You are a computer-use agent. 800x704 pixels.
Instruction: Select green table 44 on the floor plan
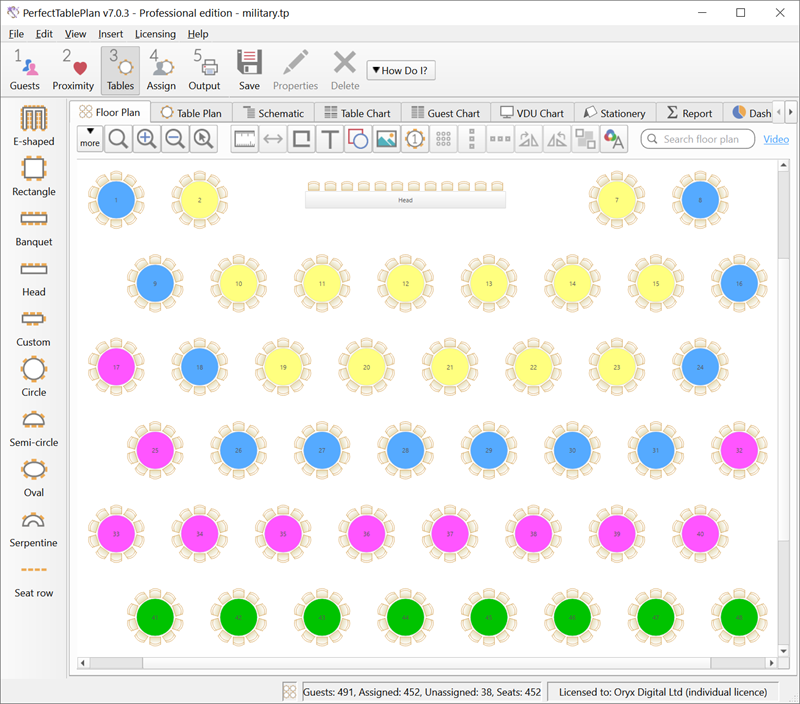(x=406, y=617)
